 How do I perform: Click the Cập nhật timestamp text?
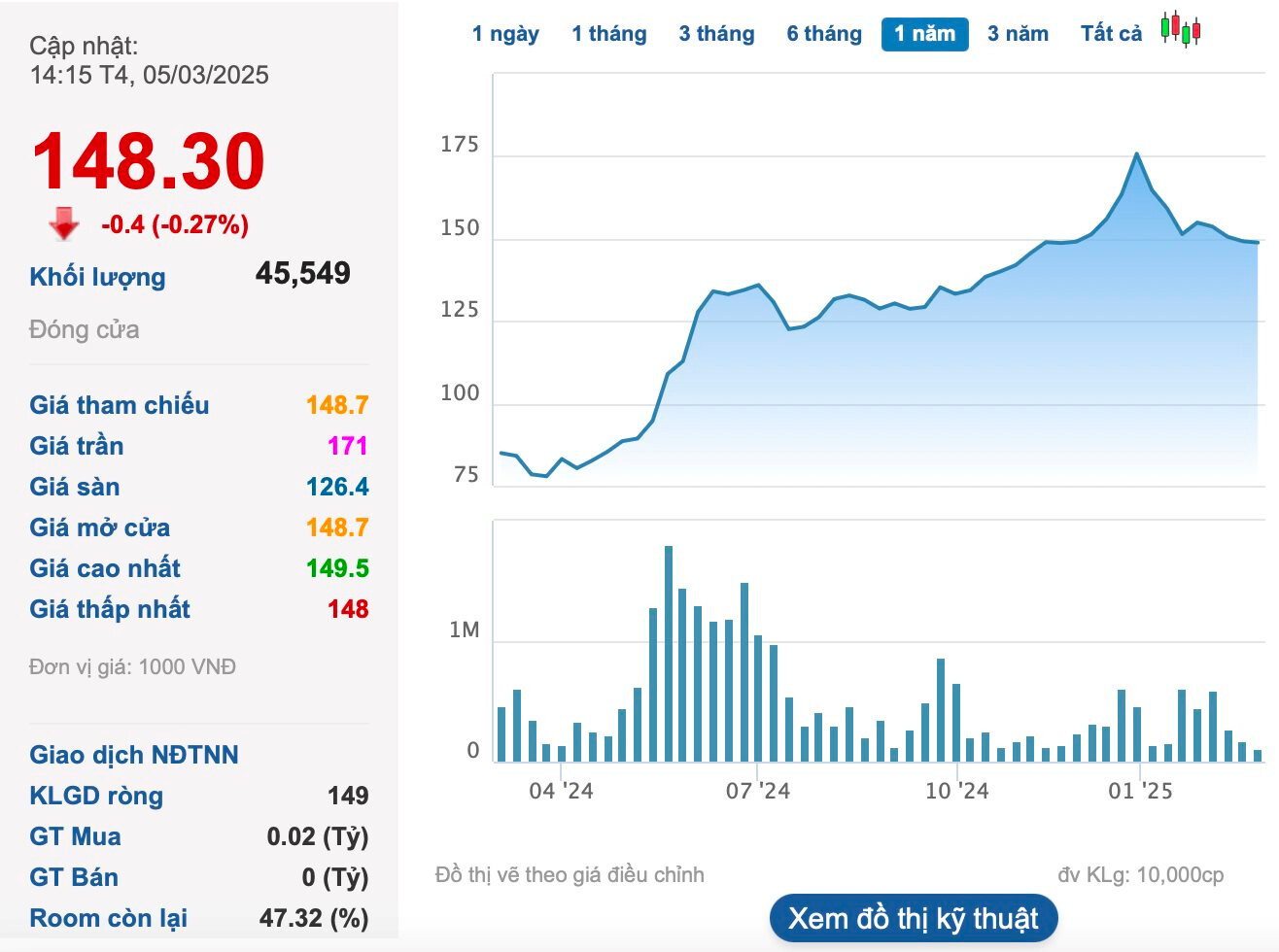(x=149, y=60)
